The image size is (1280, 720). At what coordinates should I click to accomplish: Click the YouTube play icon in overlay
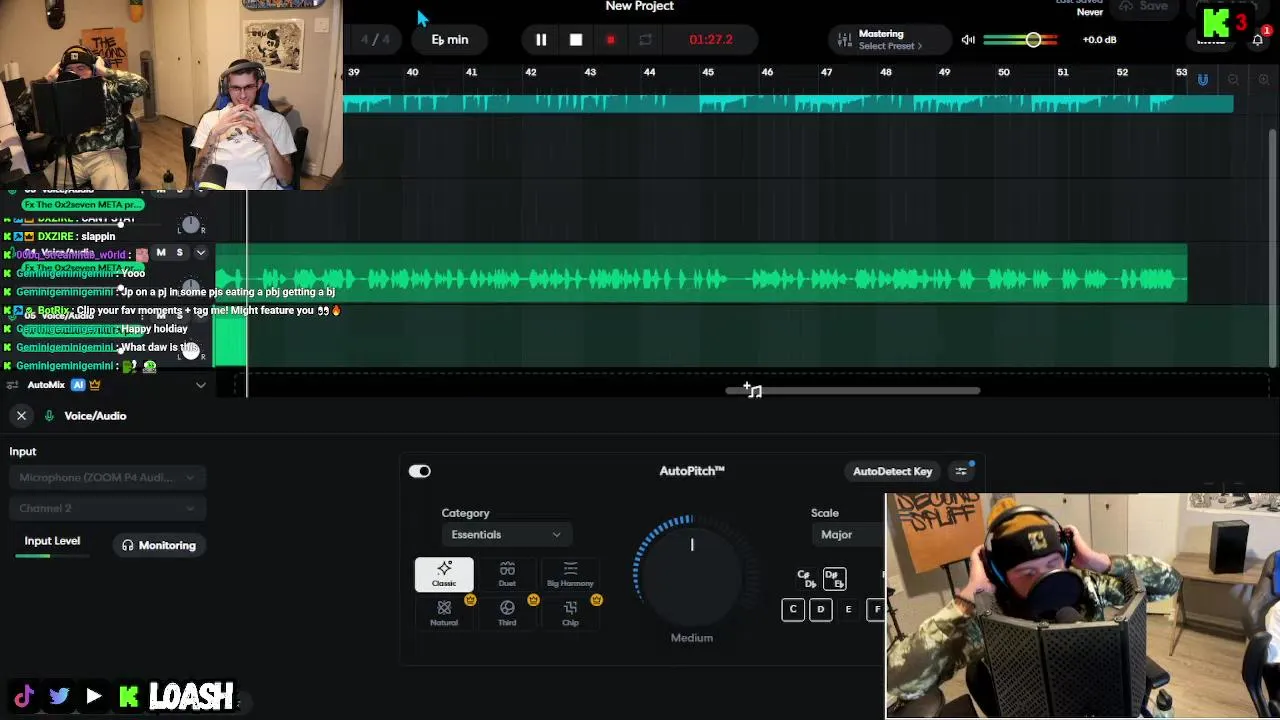(93, 696)
